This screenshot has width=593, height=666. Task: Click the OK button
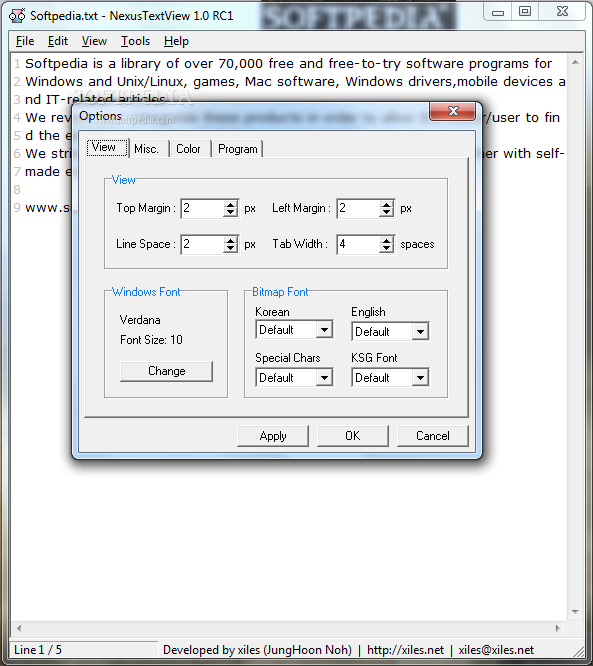coord(353,436)
